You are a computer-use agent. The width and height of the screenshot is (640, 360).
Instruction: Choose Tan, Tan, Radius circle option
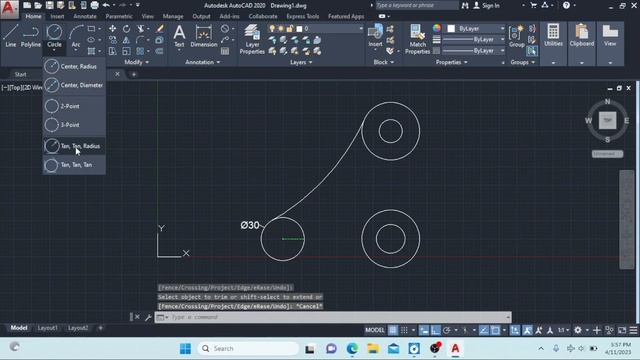[x=74, y=146]
